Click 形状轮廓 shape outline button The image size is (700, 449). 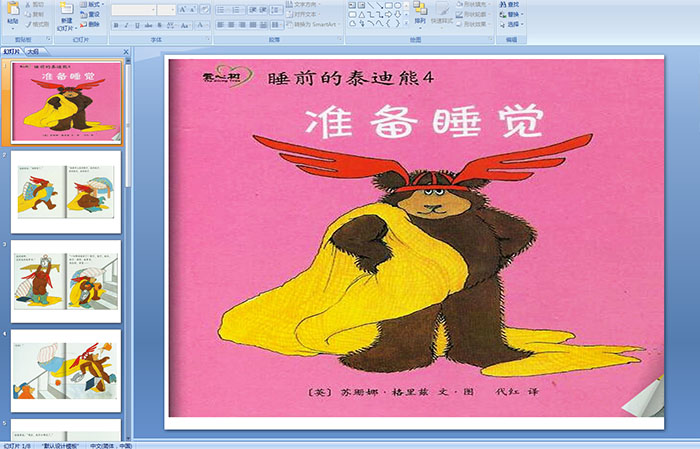pos(472,14)
